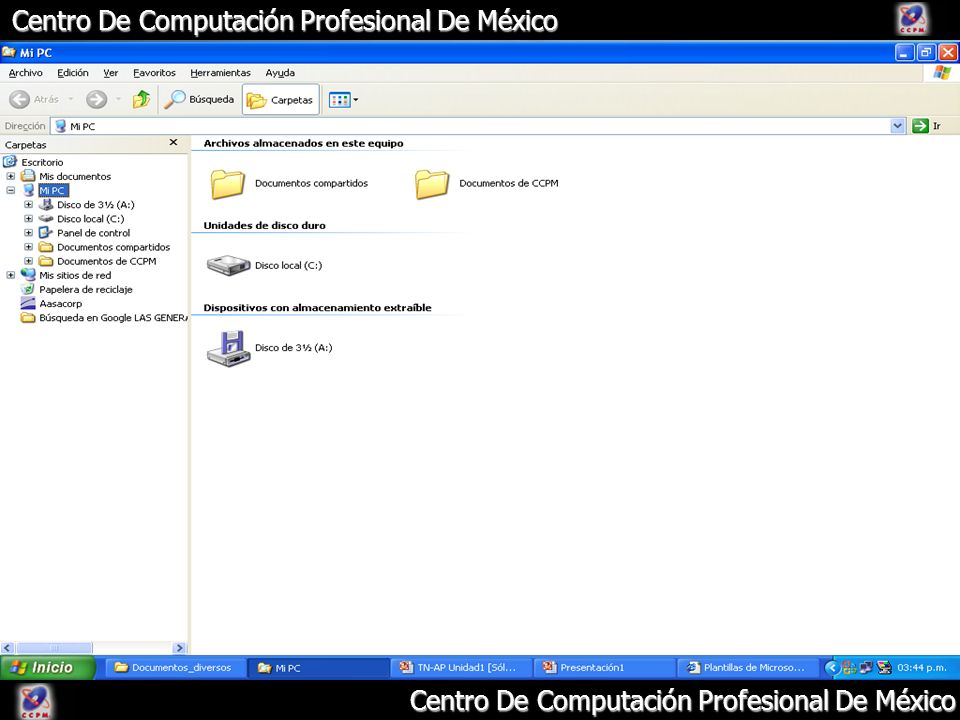Go back with the Atrás arrow button

pos(34,99)
